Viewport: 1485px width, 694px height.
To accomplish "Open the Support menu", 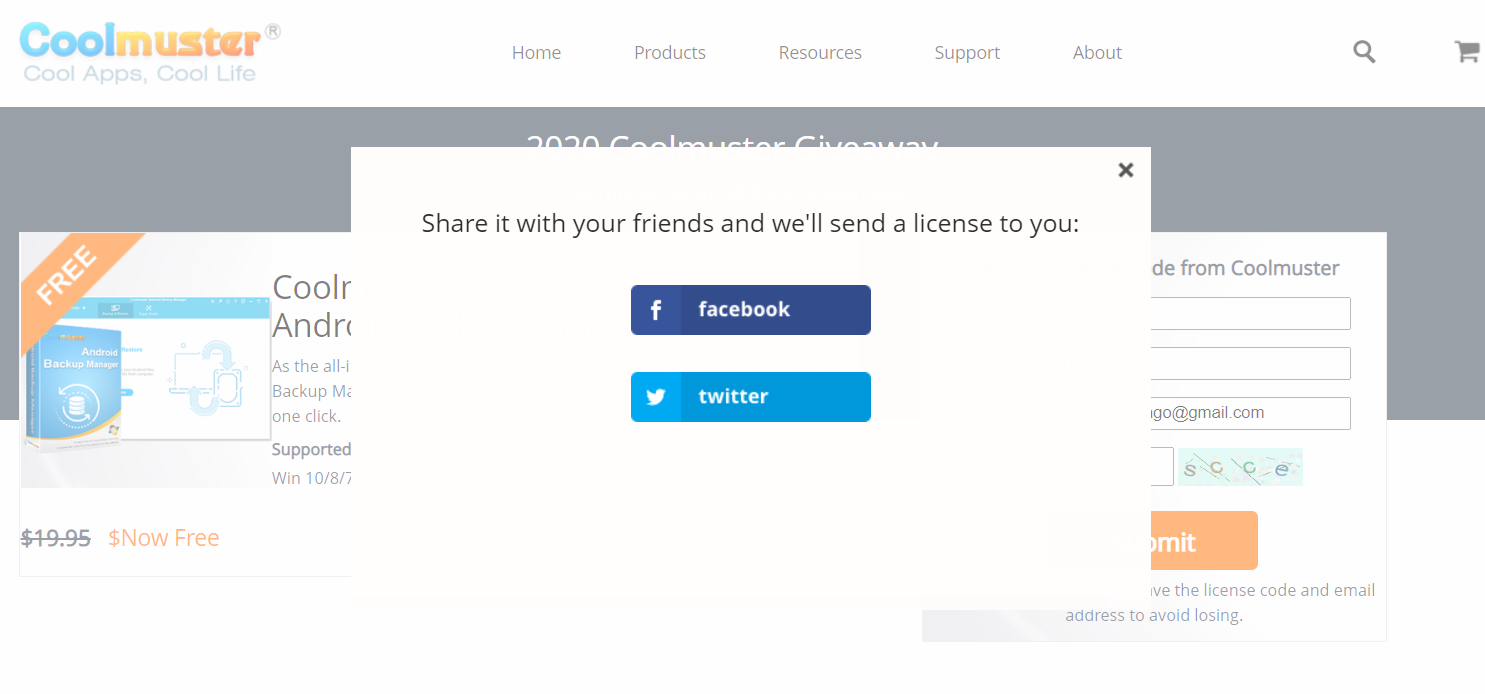I will coord(967,53).
